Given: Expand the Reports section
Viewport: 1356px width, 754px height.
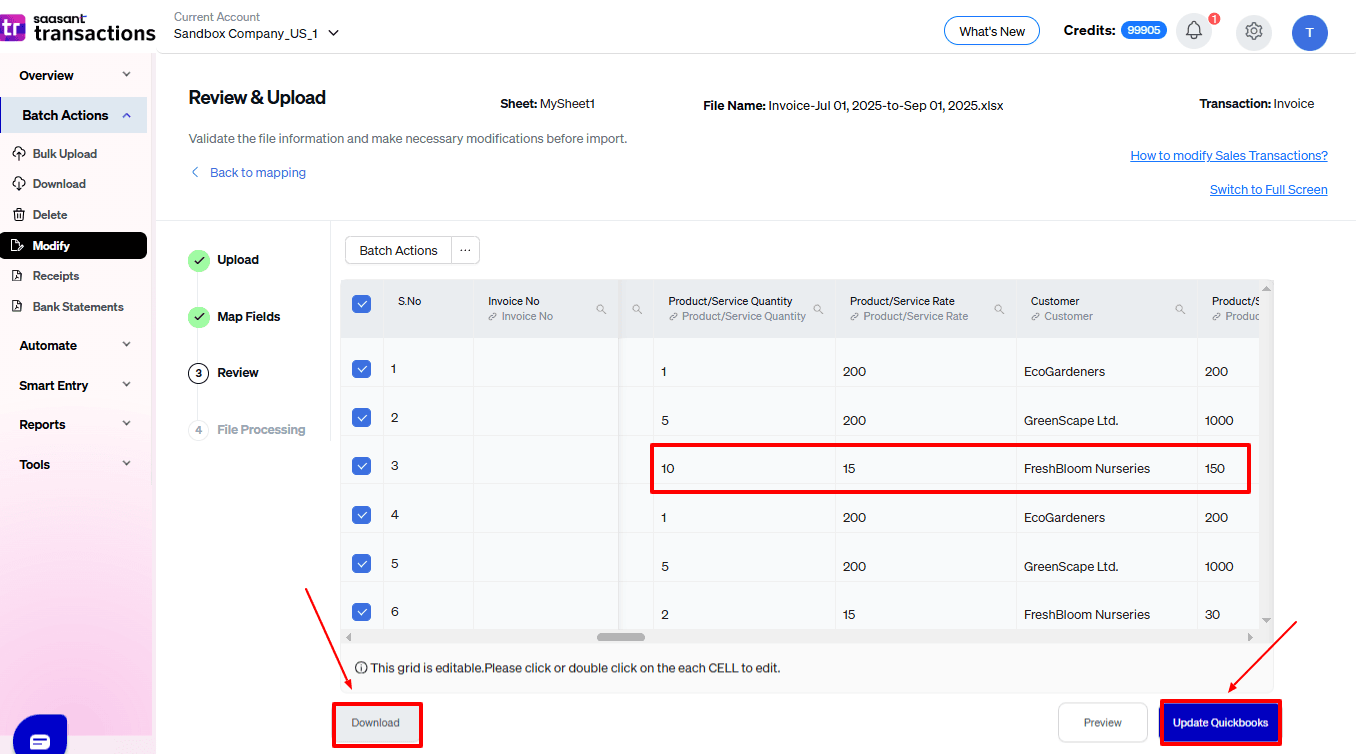Looking at the screenshot, I should 42,424.
